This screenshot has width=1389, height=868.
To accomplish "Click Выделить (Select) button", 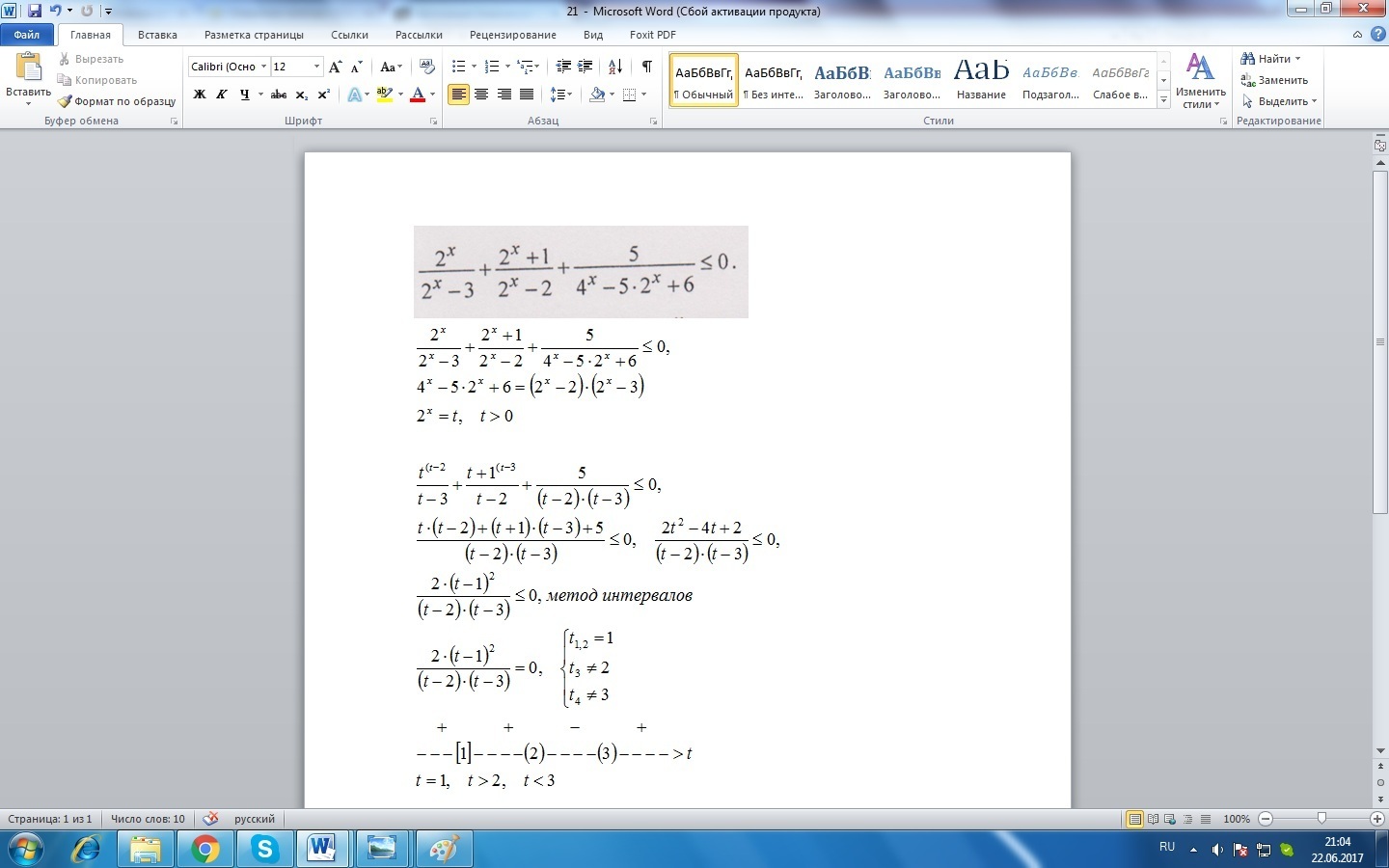I will click(x=1278, y=101).
